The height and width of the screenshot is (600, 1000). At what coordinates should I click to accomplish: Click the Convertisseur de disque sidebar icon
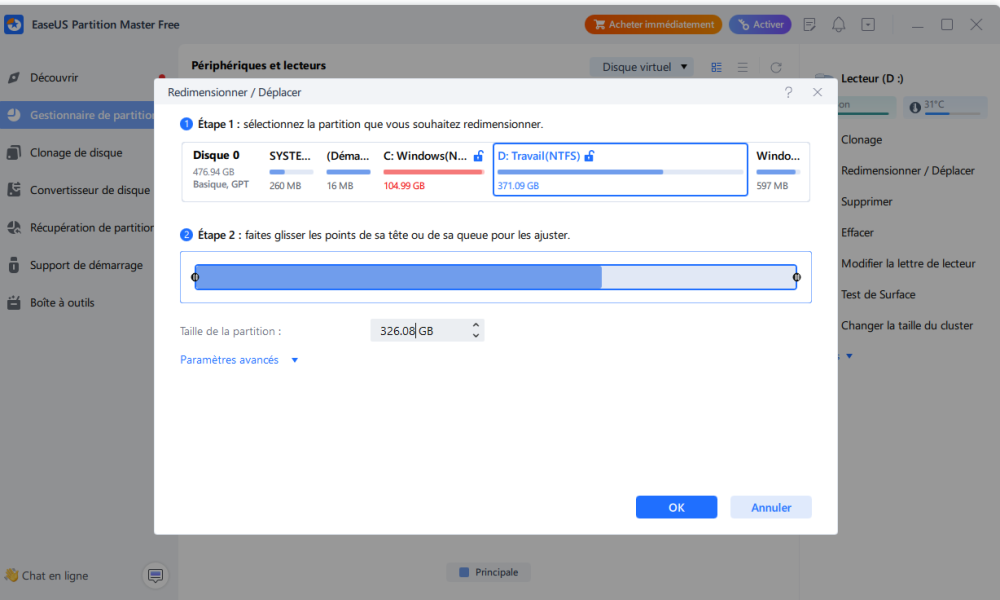tap(13, 190)
